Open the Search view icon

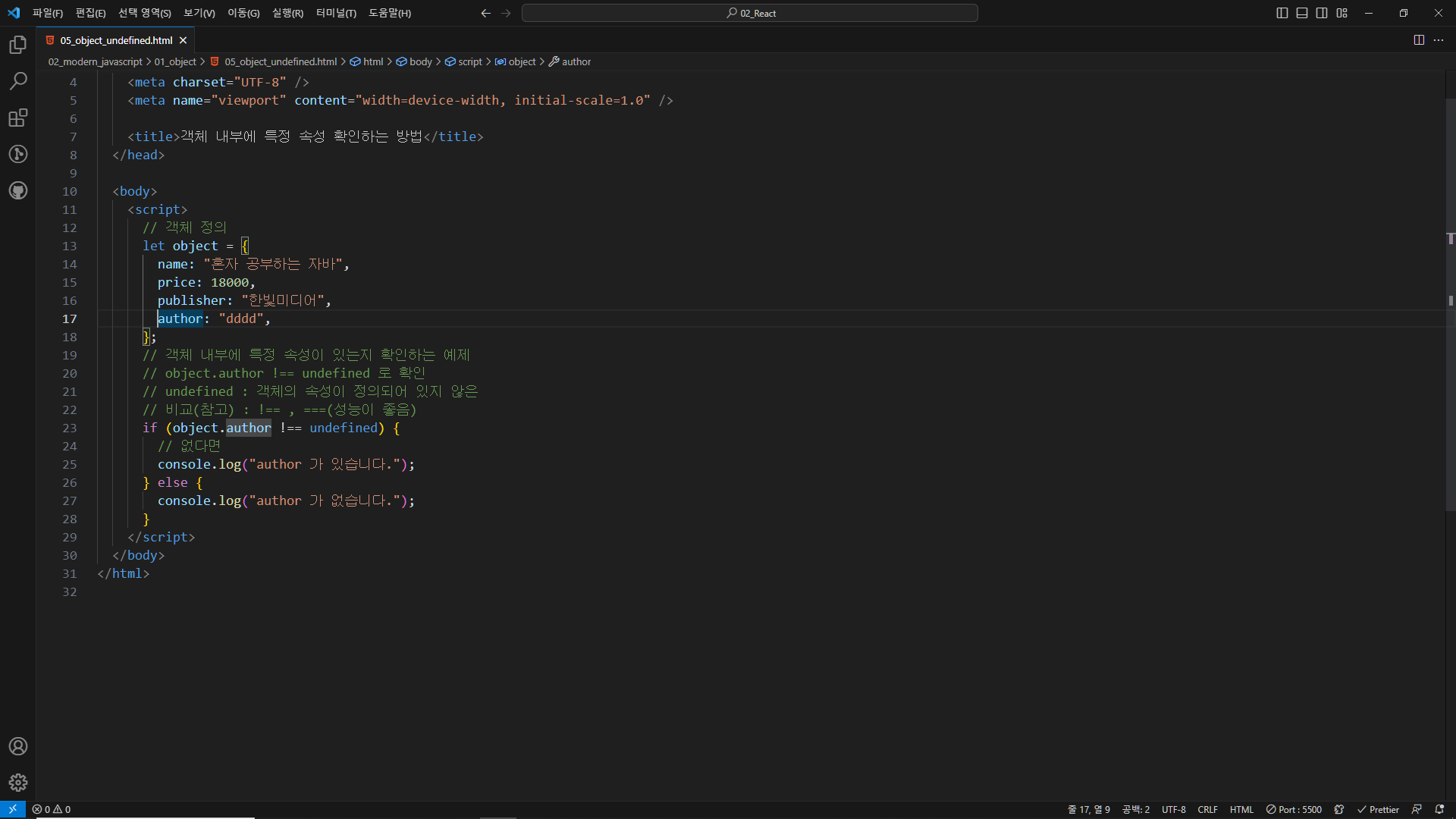(18, 81)
